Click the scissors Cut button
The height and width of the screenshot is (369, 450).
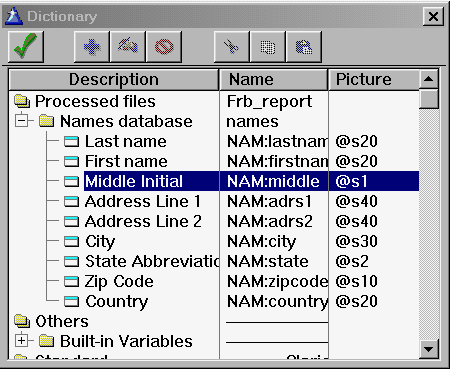coord(232,47)
